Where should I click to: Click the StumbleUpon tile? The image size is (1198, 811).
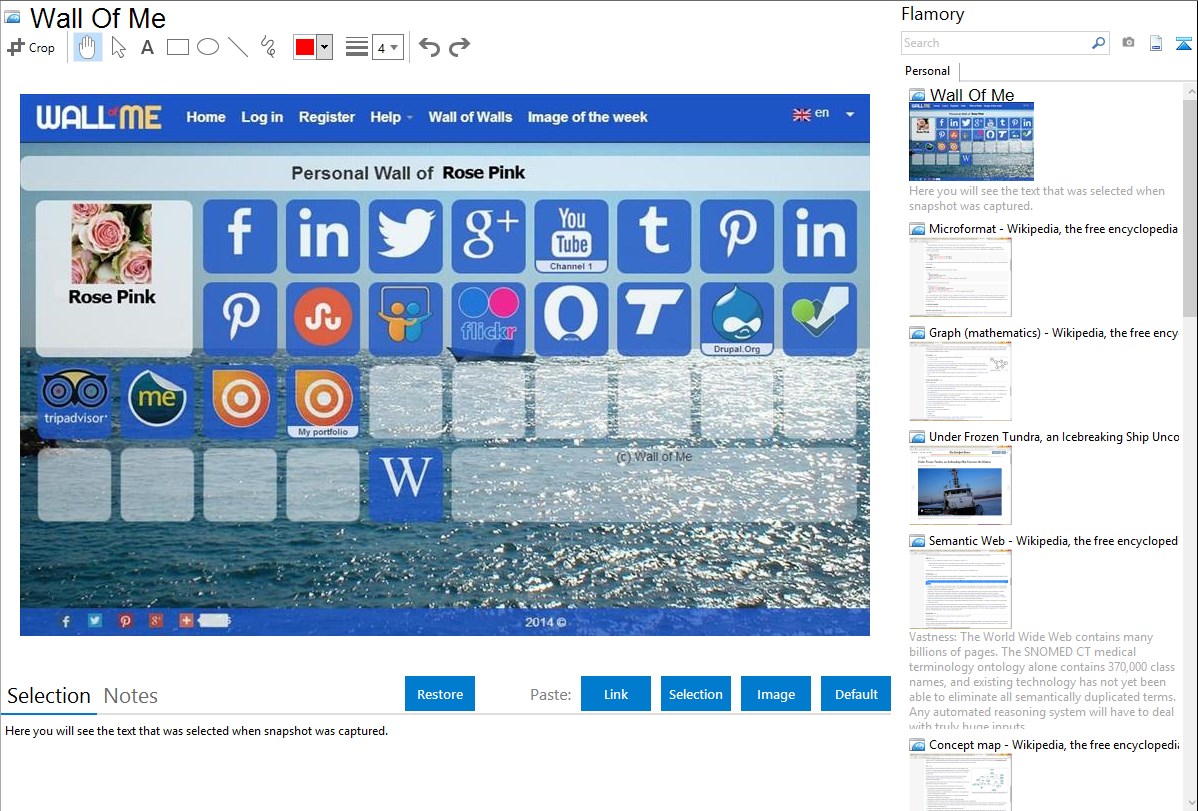coord(322,319)
